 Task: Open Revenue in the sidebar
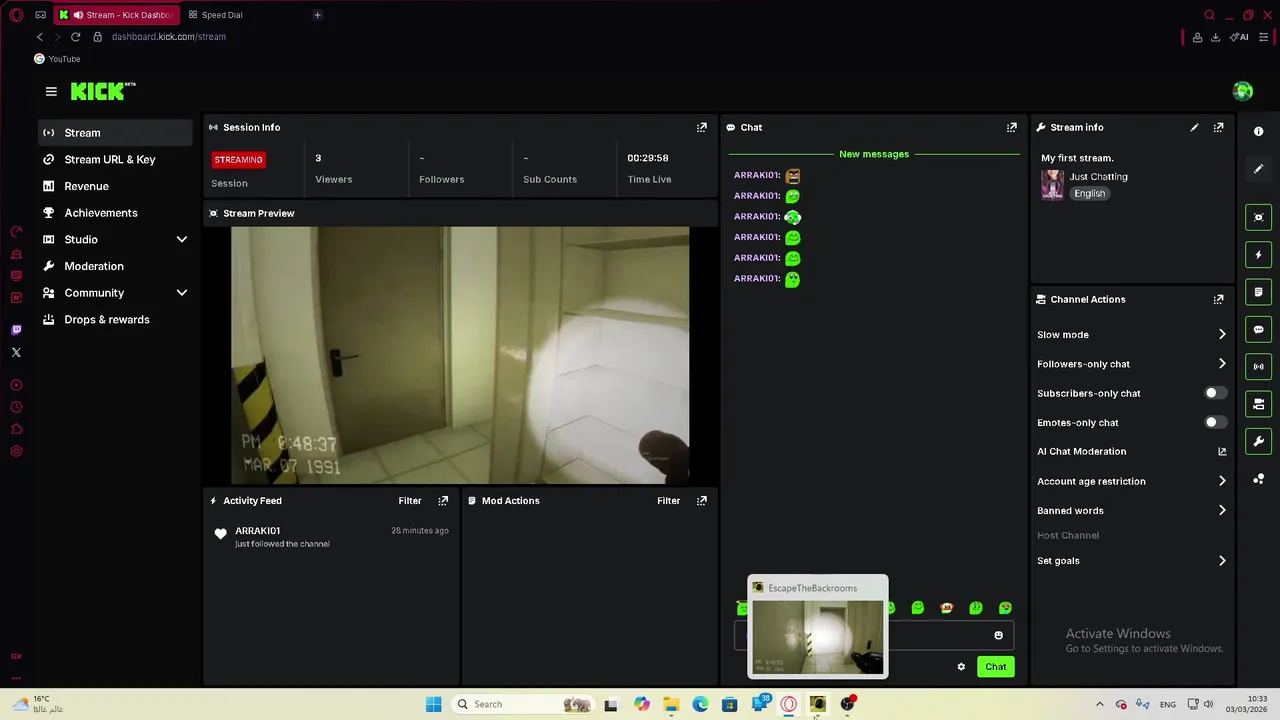[x=115, y=186]
